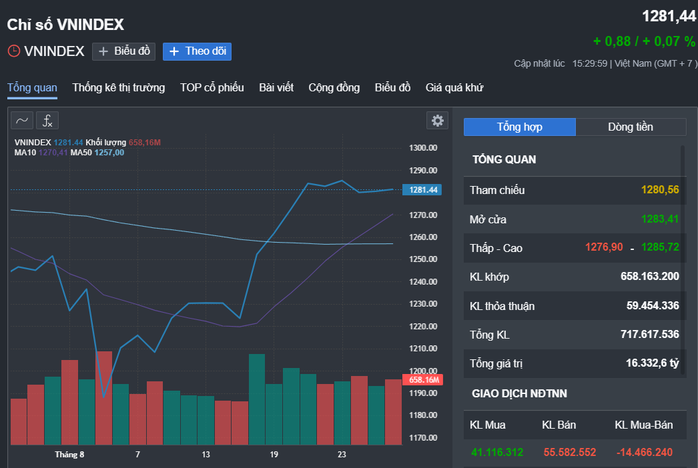Click KL khớp value 658.163.200
The image size is (698, 468).
[649, 277]
